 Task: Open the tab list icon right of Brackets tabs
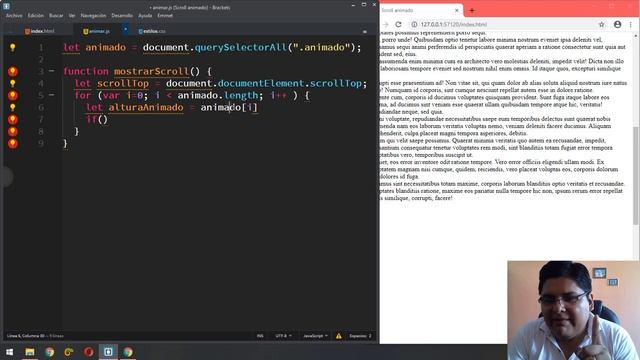(364, 31)
